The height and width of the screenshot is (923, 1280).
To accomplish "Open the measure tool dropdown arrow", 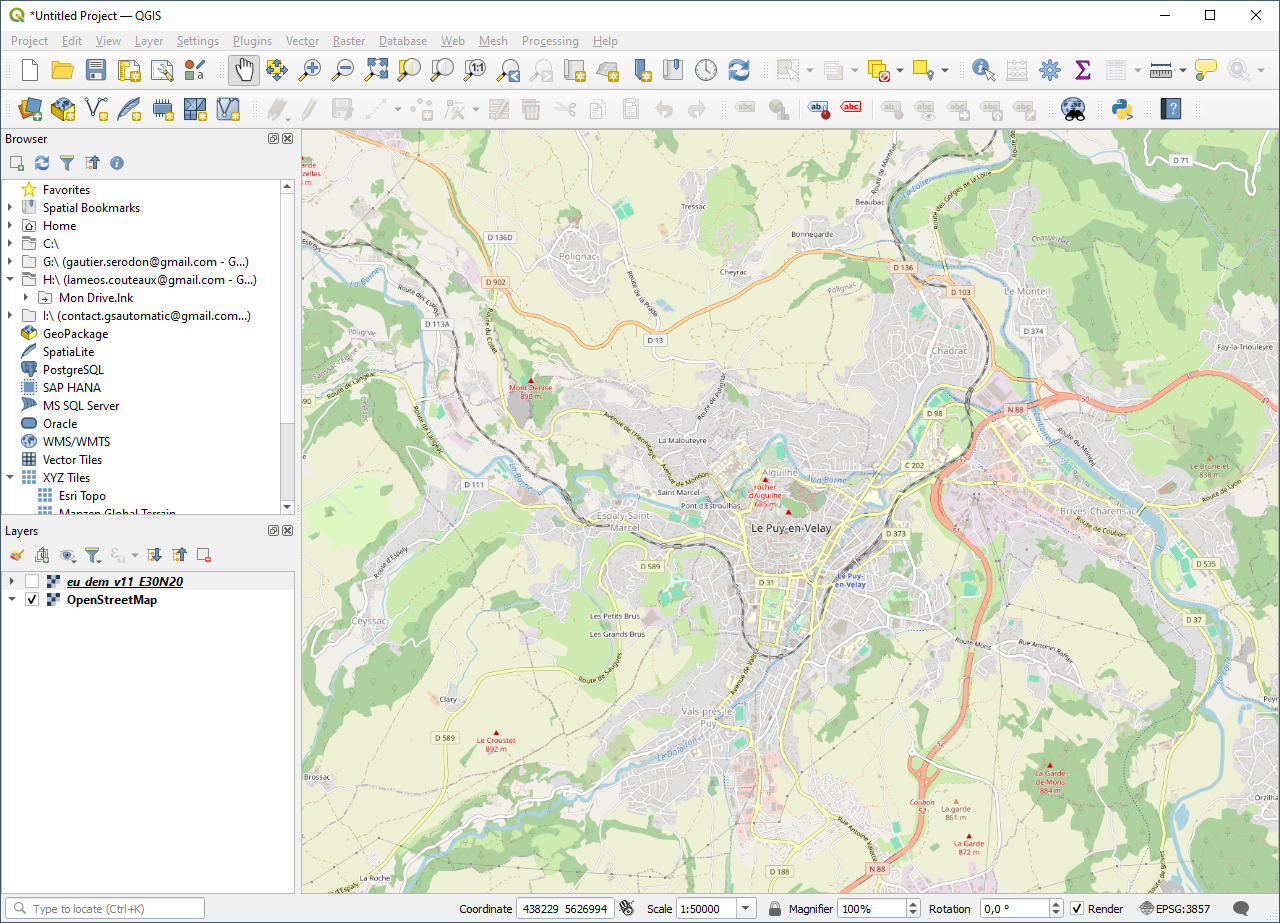I will pyautogui.click(x=1183, y=70).
